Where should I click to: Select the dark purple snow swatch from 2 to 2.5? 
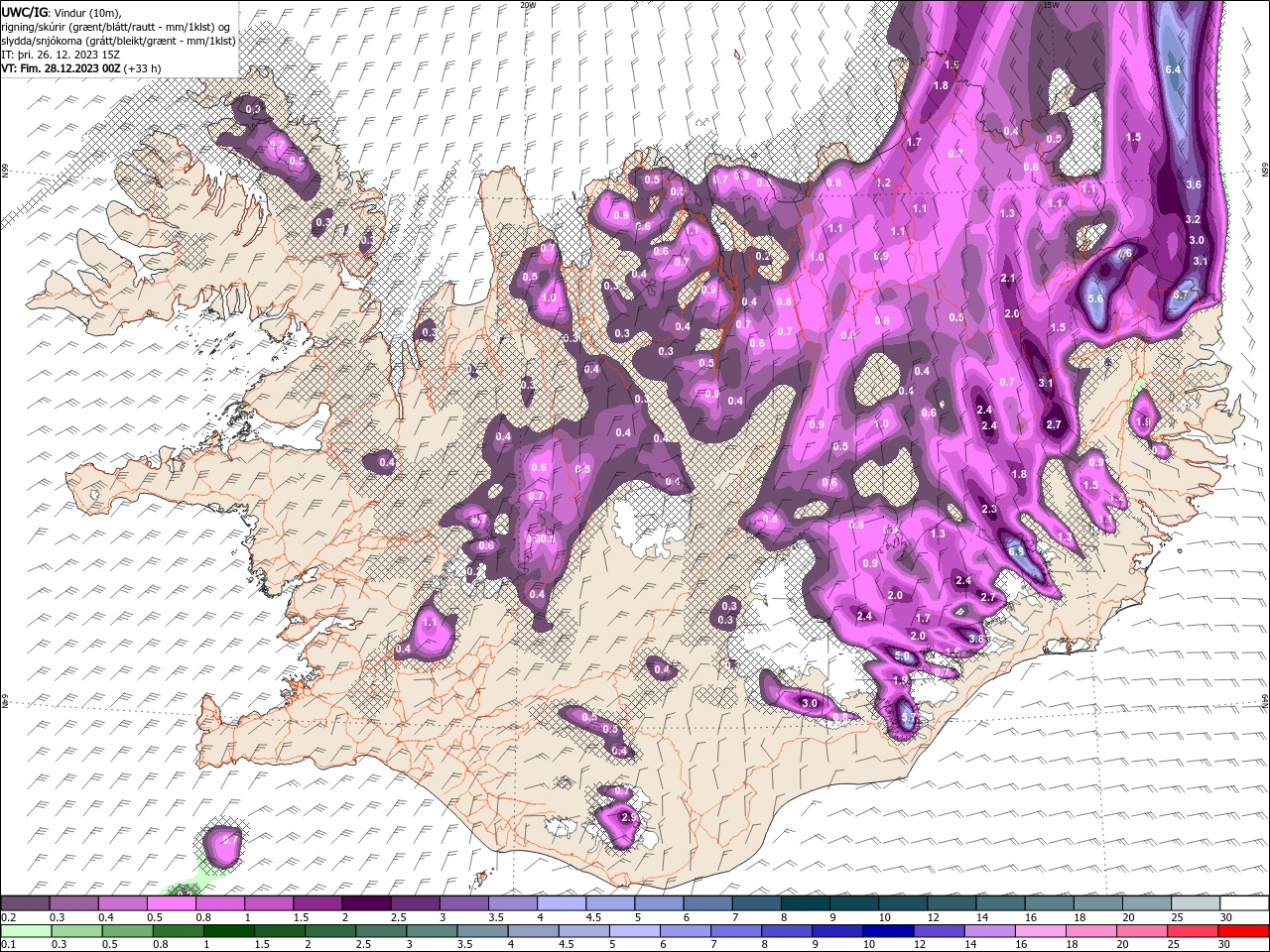(x=366, y=903)
